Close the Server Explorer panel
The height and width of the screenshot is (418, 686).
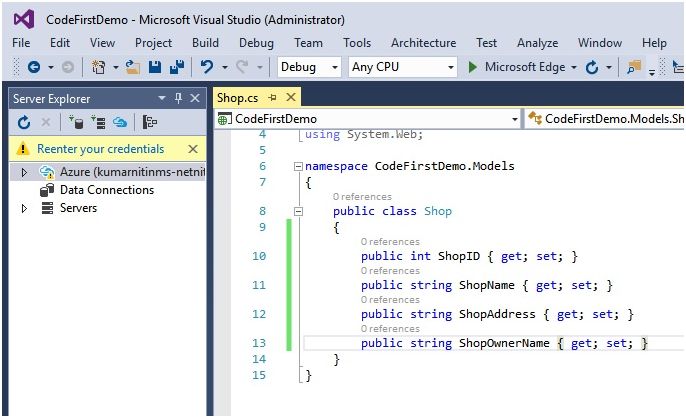pos(195,98)
